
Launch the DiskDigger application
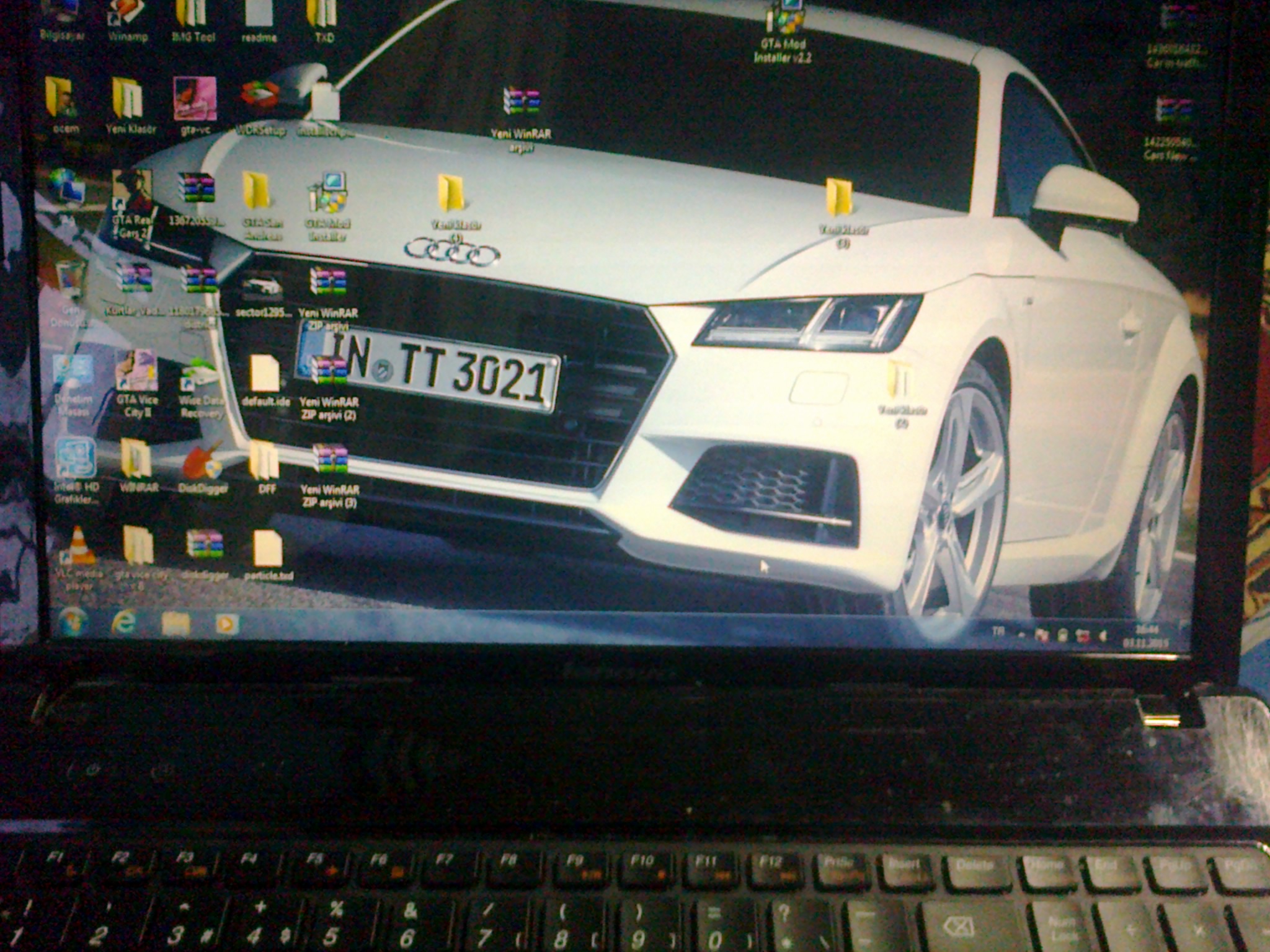[202, 467]
